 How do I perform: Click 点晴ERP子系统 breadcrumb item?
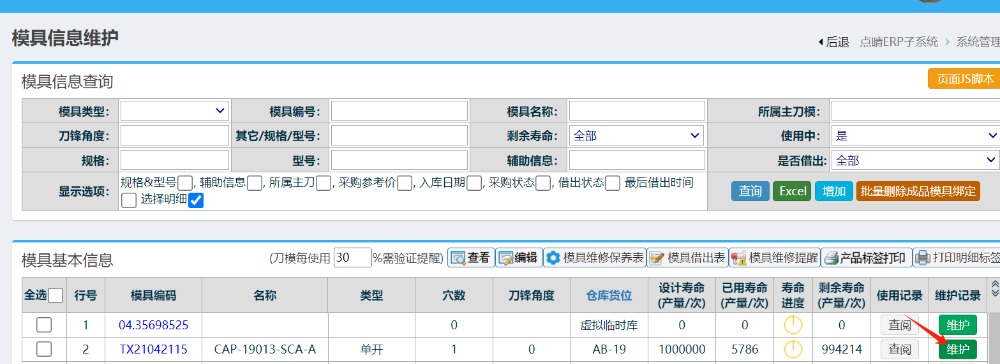click(x=899, y=42)
